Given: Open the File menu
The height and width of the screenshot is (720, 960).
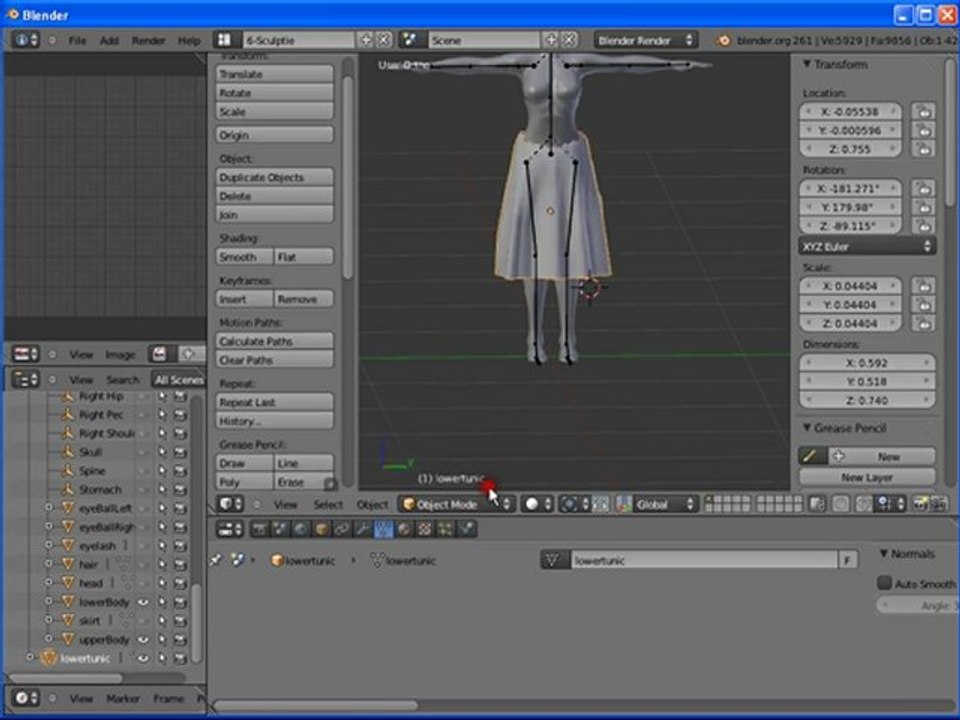Looking at the screenshot, I should coord(77,40).
